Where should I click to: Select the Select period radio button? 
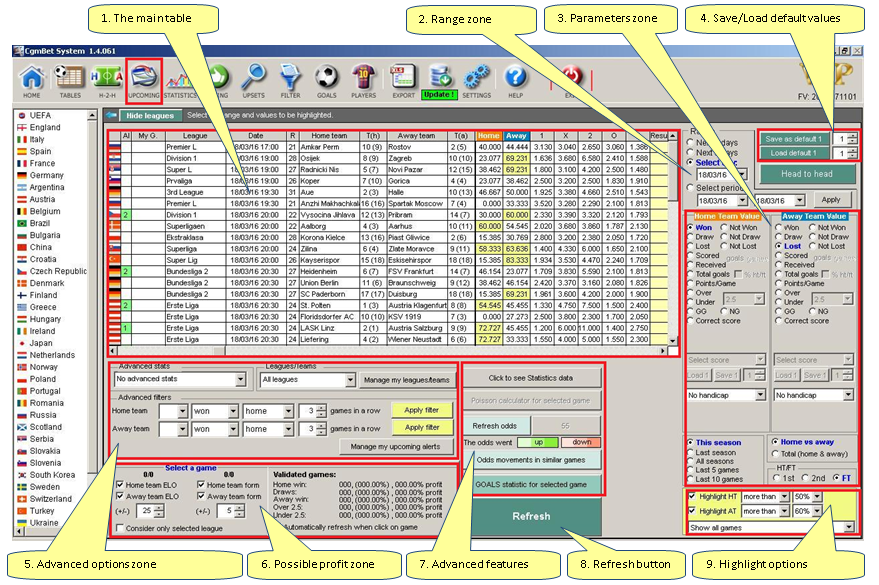tap(691, 188)
